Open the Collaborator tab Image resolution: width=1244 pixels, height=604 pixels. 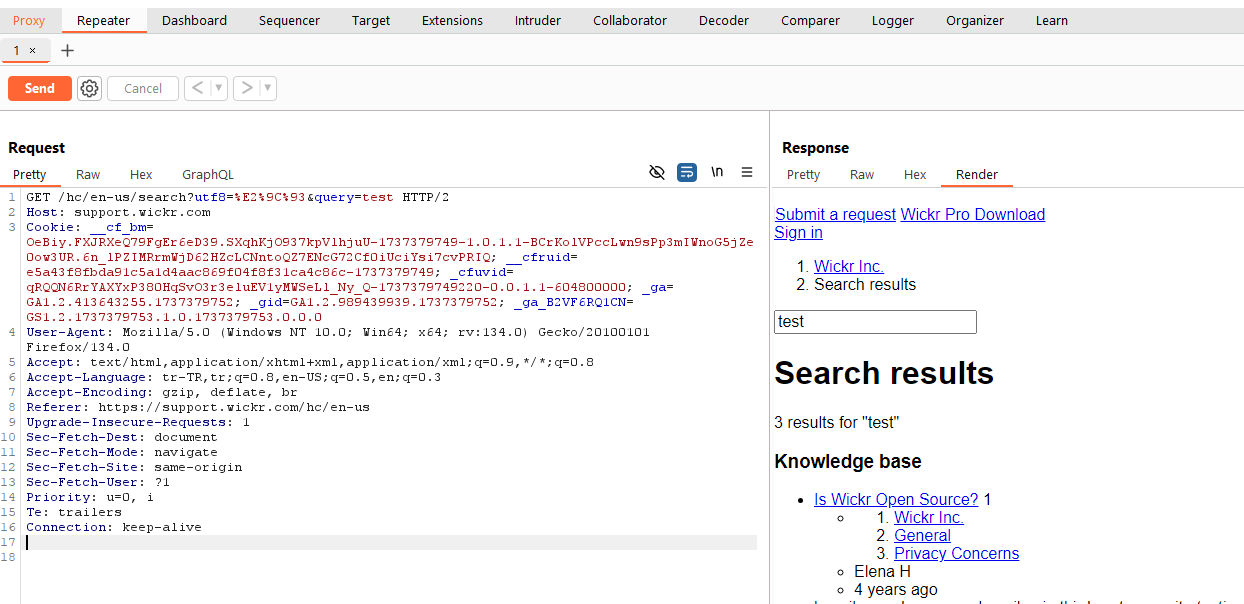(630, 20)
